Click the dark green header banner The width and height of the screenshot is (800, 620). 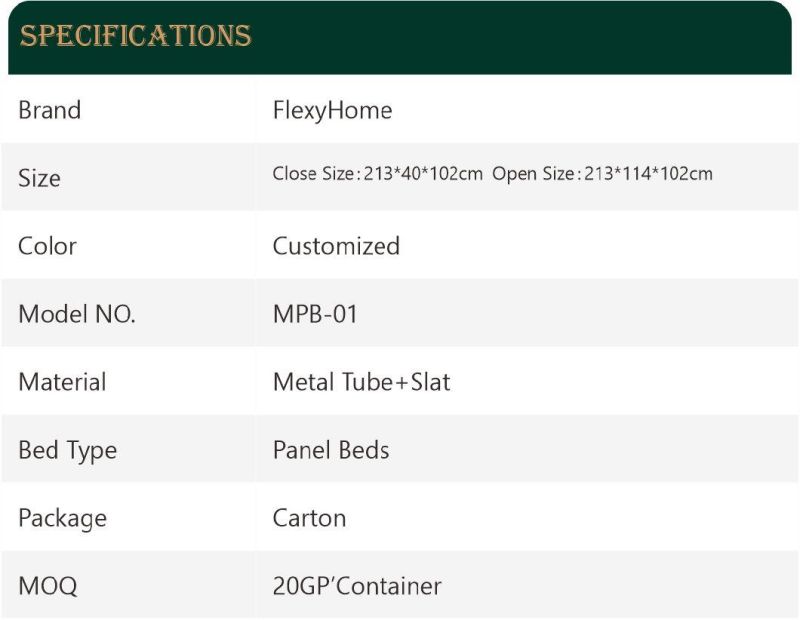pos(400,37)
